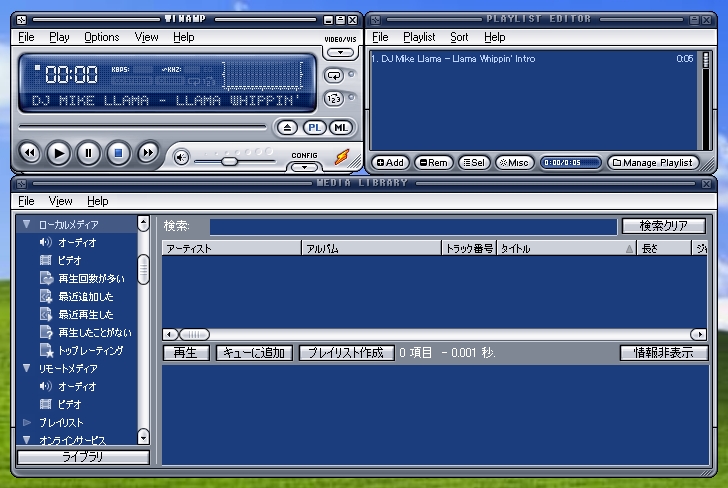Click the キューに追加 button
The width and height of the screenshot is (728, 488).
point(254,353)
